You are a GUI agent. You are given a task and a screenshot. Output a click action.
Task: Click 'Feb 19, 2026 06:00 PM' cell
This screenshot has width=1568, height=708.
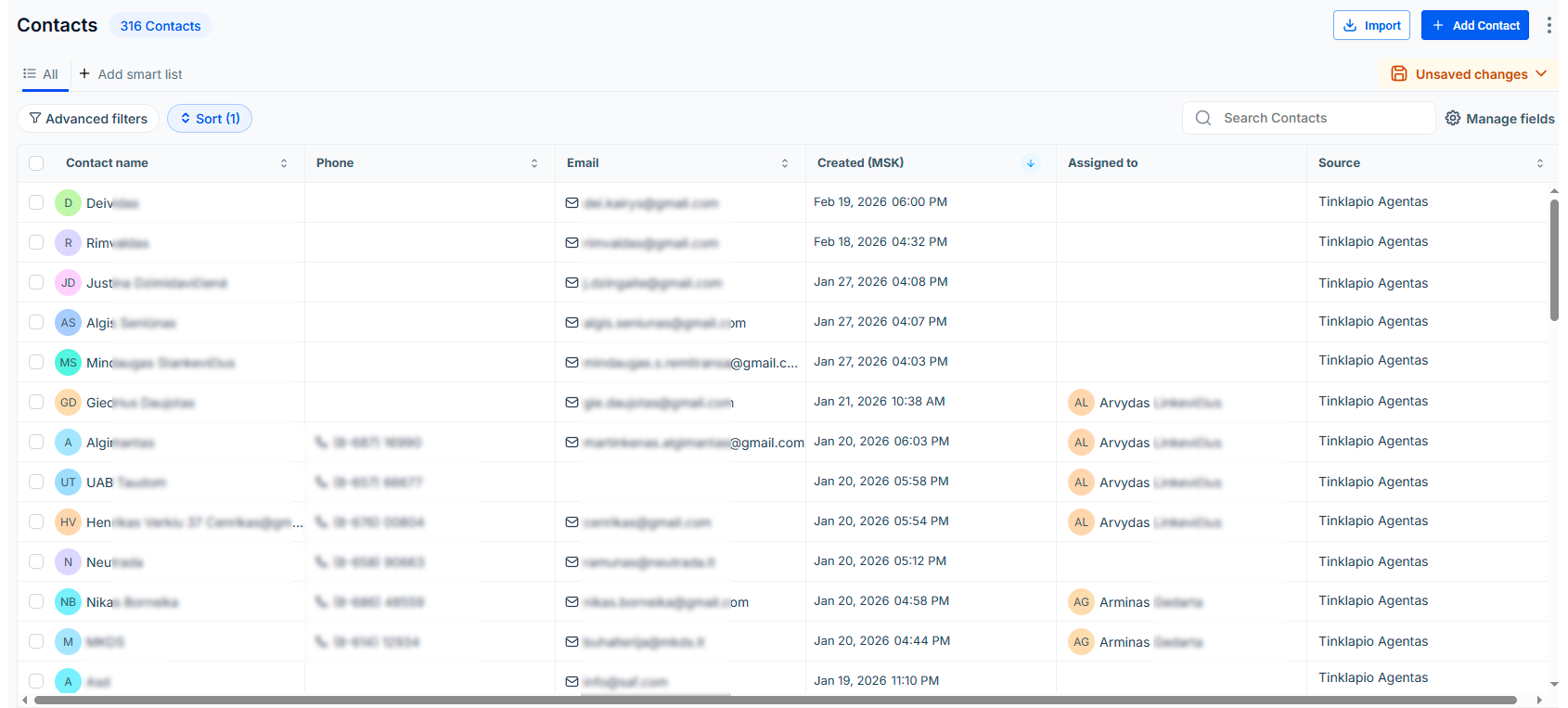click(880, 202)
